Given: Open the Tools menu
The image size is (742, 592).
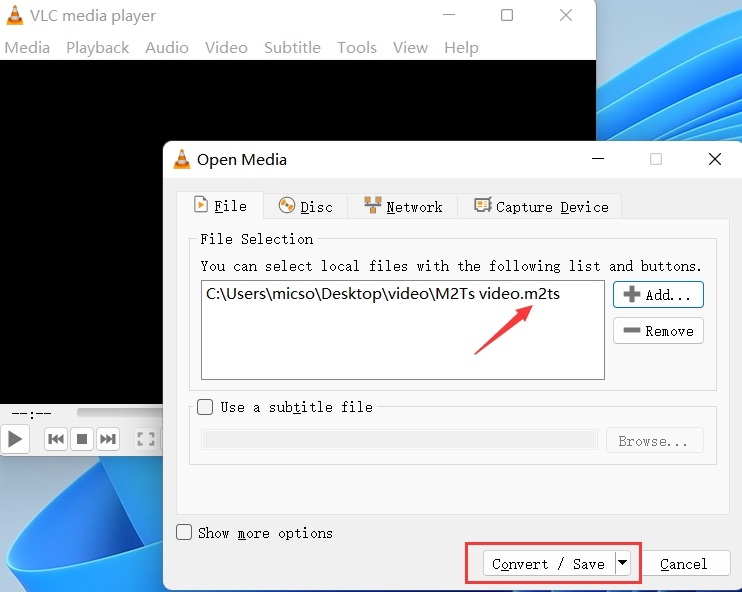Looking at the screenshot, I should tap(357, 48).
